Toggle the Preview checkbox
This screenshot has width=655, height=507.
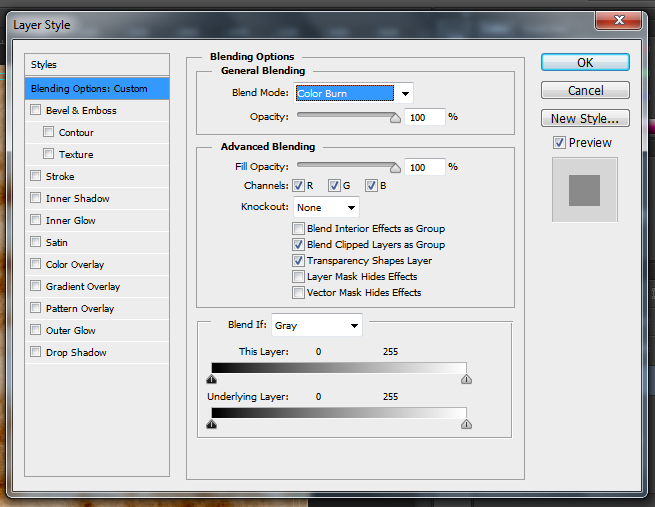click(559, 143)
